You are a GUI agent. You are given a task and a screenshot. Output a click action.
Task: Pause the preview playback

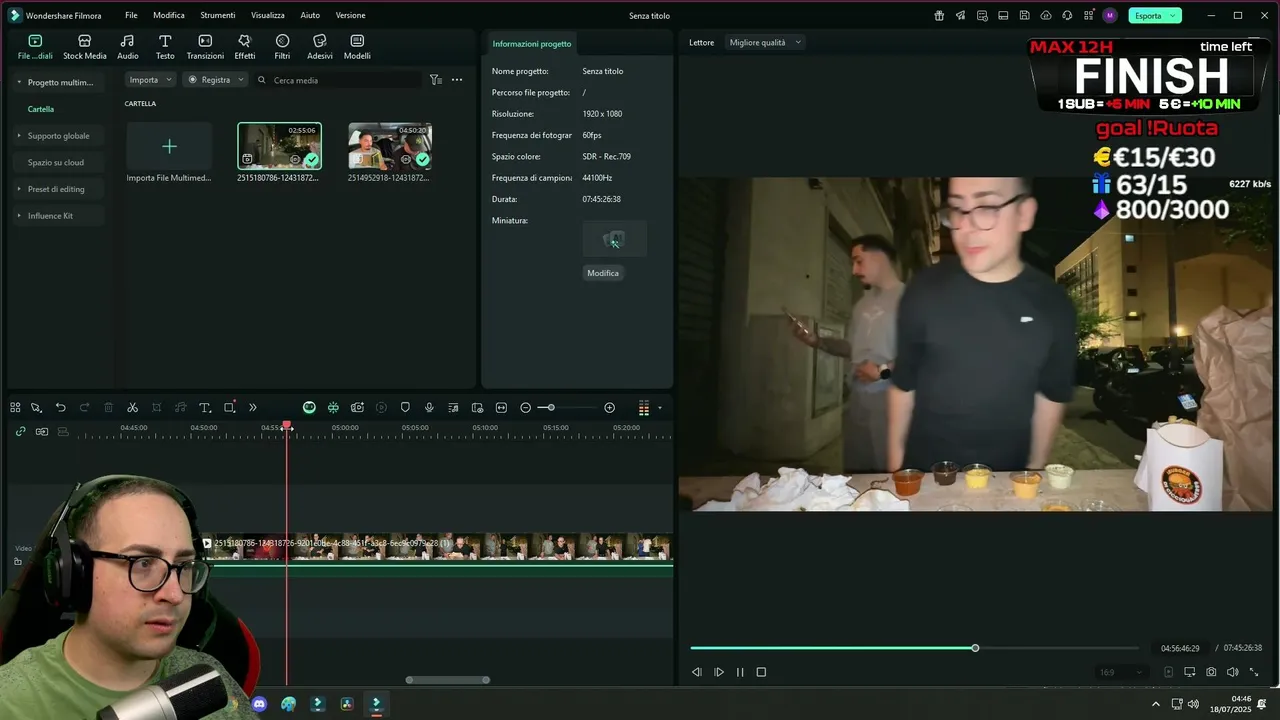(740, 672)
